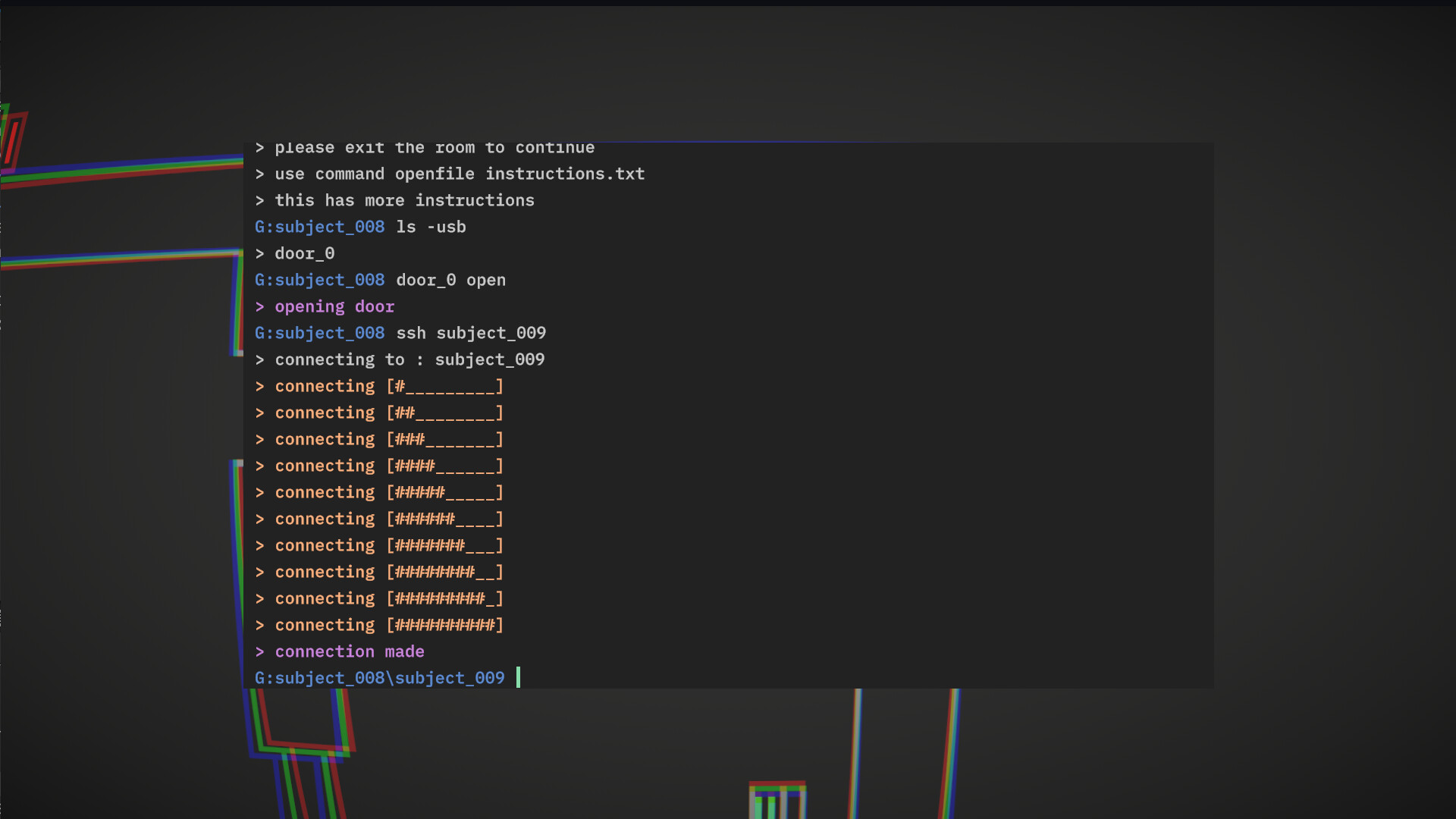
Task: Click the 'door_0 open' command line
Action: tap(450, 280)
